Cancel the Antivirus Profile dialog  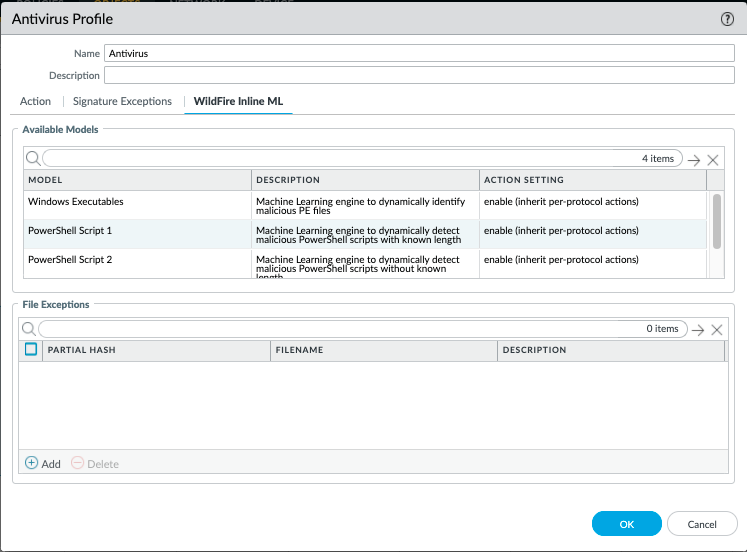point(701,524)
